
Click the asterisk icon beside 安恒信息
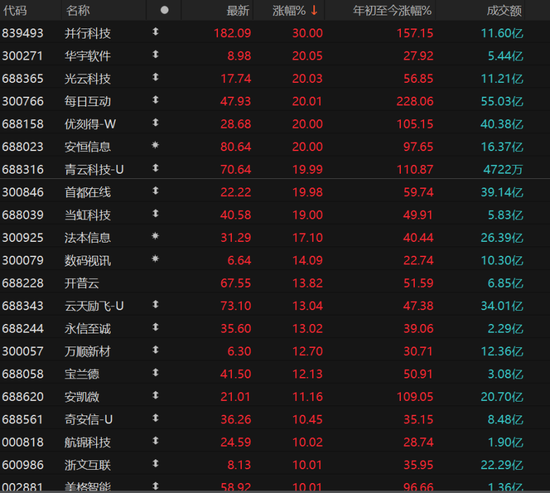[155, 145]
